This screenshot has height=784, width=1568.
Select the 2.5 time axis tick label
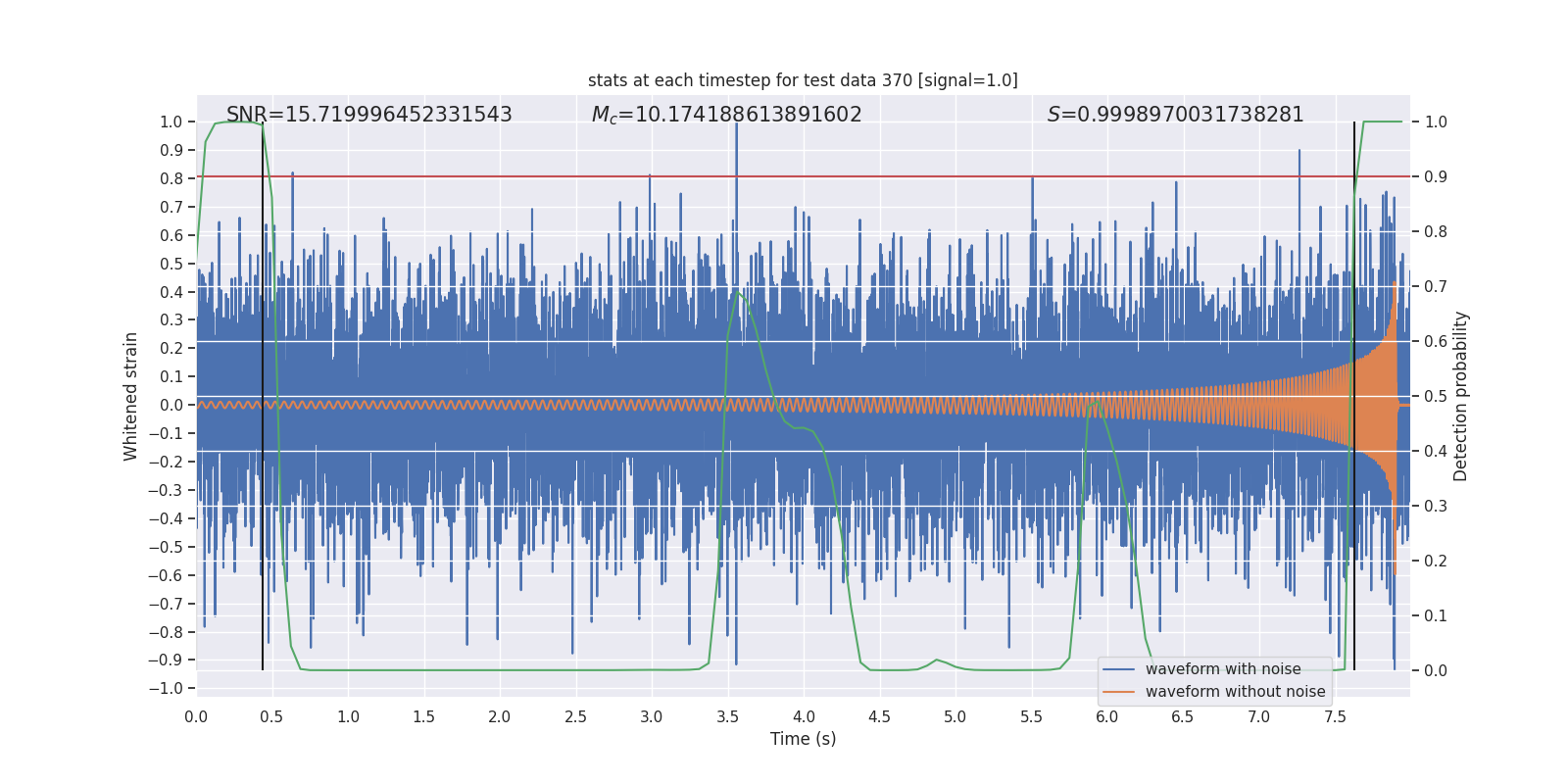click(x=575, y=717)
